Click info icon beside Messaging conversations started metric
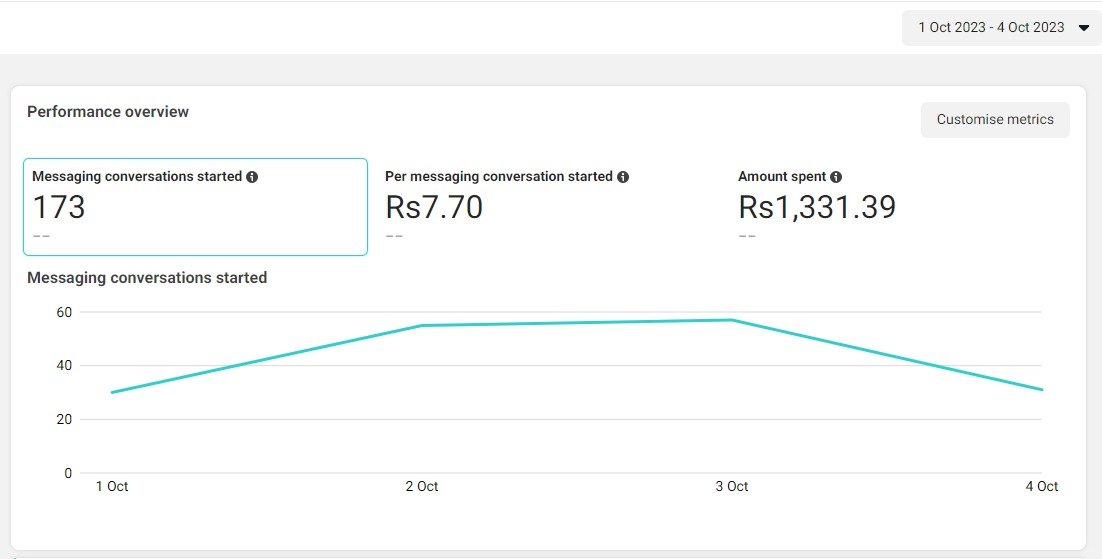 (252, 177)
